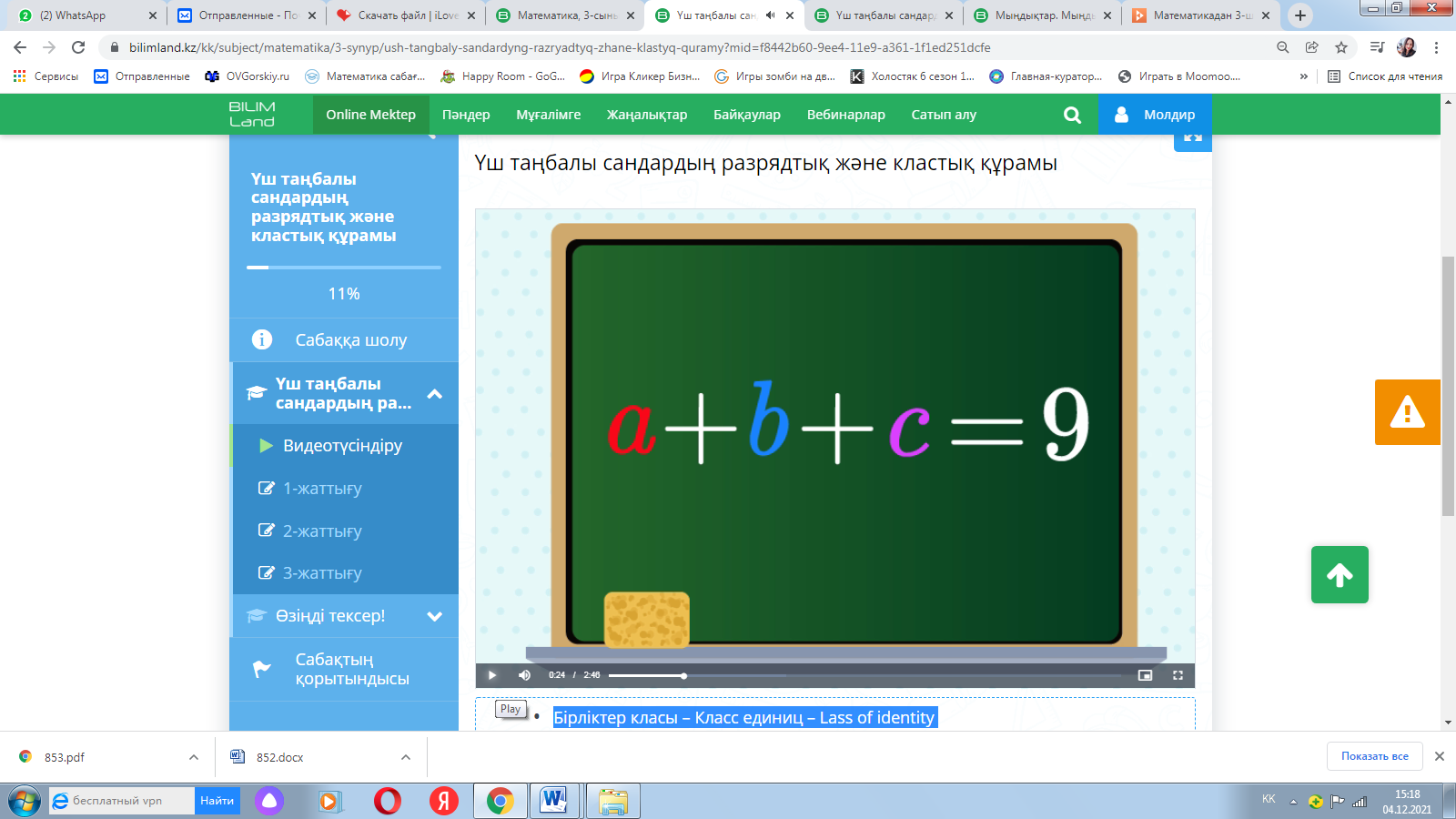Screen dimensions: 1456x819
Task: Open Yandex browser from taskbar
Action: click(x=444, y=801)
